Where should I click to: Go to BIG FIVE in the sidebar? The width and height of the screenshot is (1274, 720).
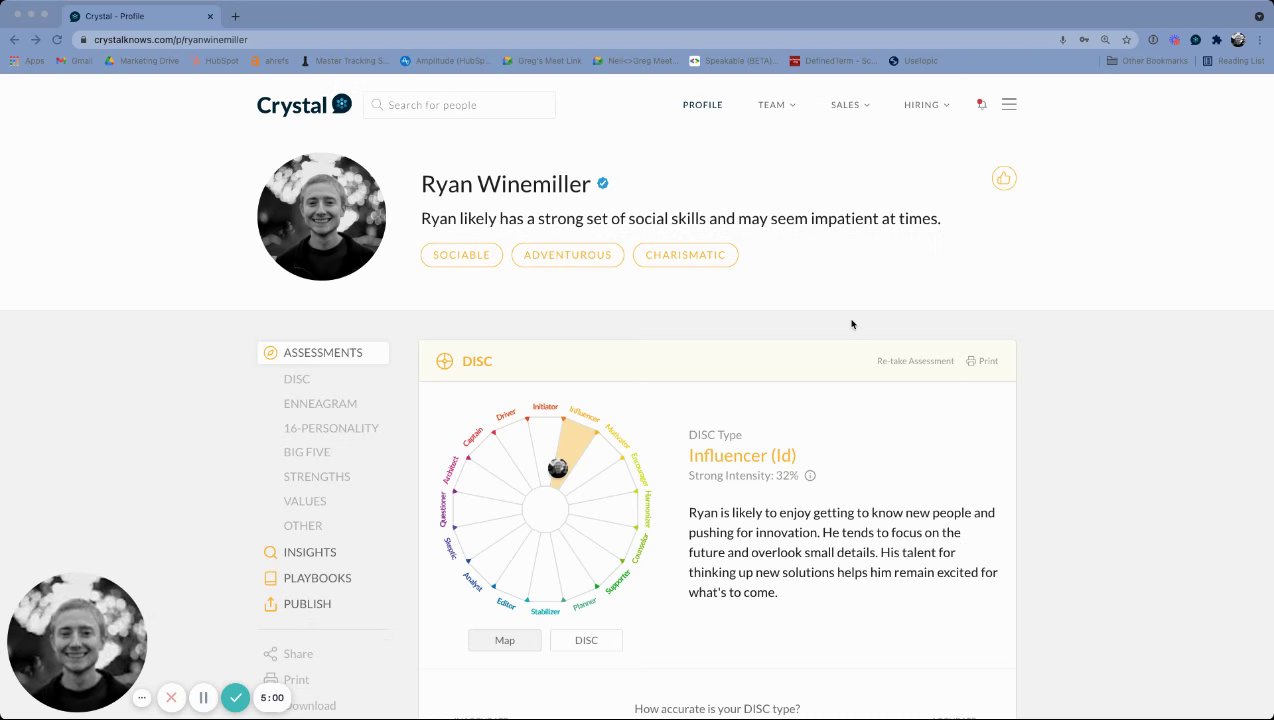(307, 452)
